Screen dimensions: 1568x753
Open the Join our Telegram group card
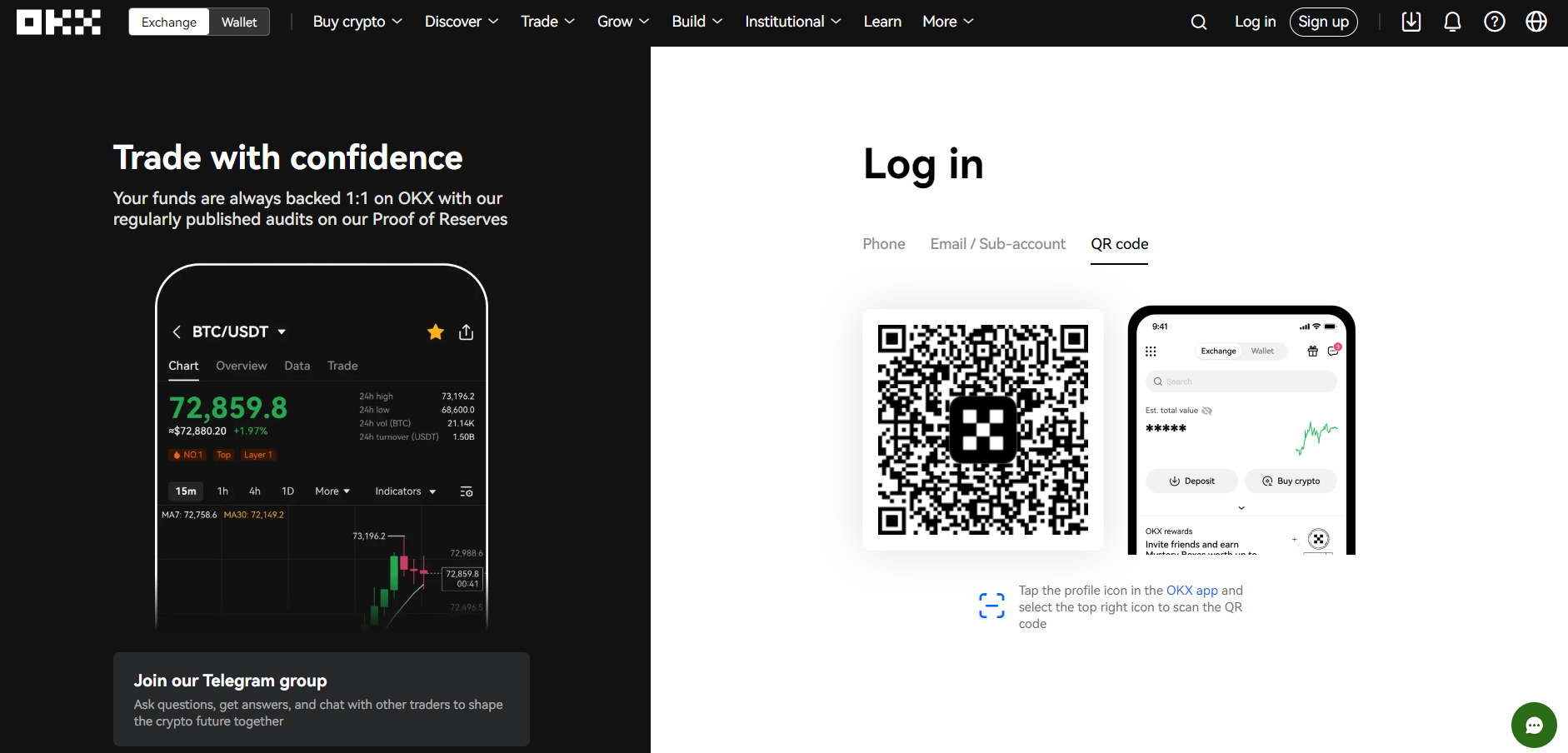[322, 699]
